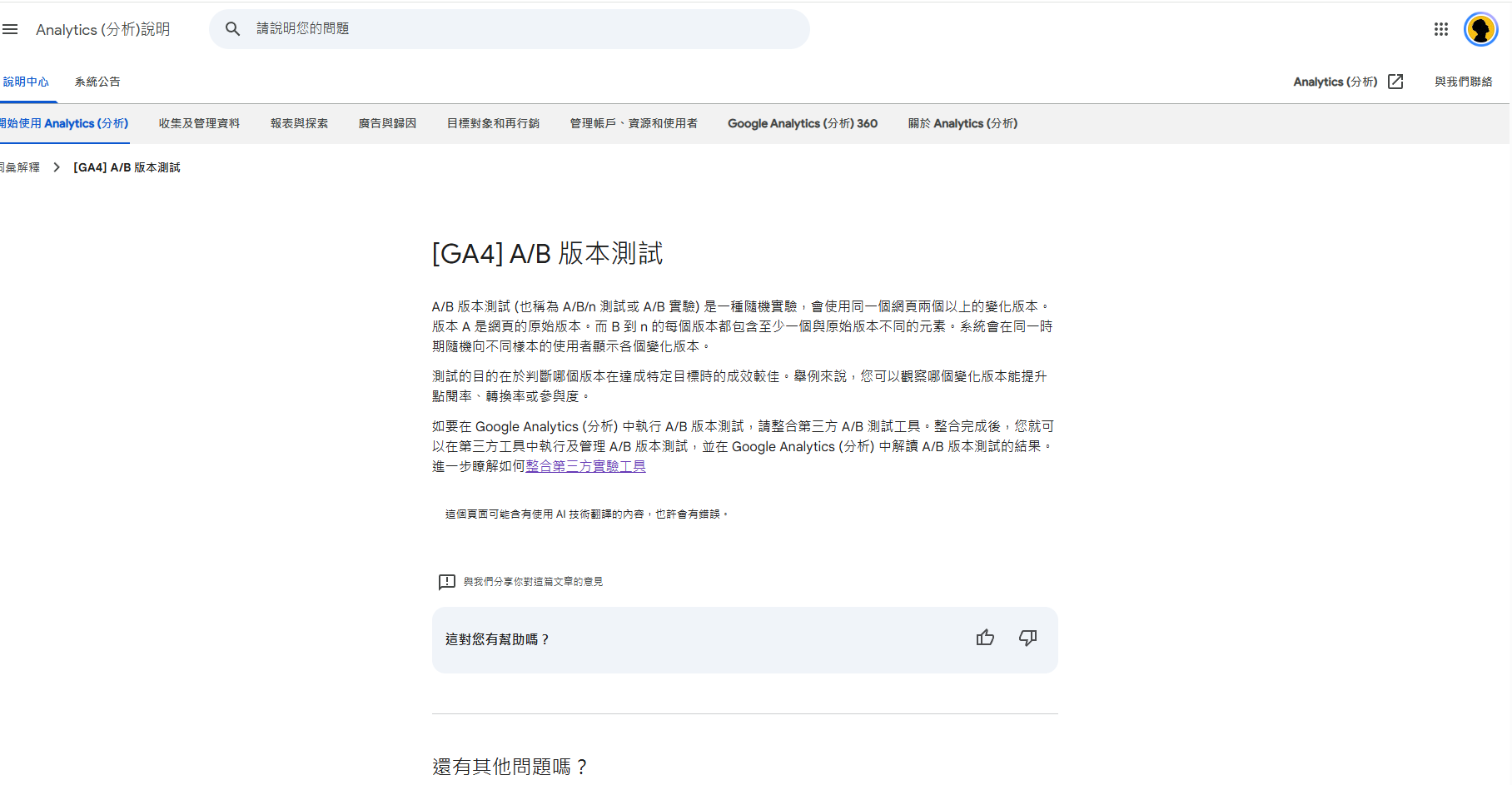The width and height of the screenshot is (1512, 785).
Task: Open the 管理帳戶、資源和使用者 menu
Action: point(634,123)
